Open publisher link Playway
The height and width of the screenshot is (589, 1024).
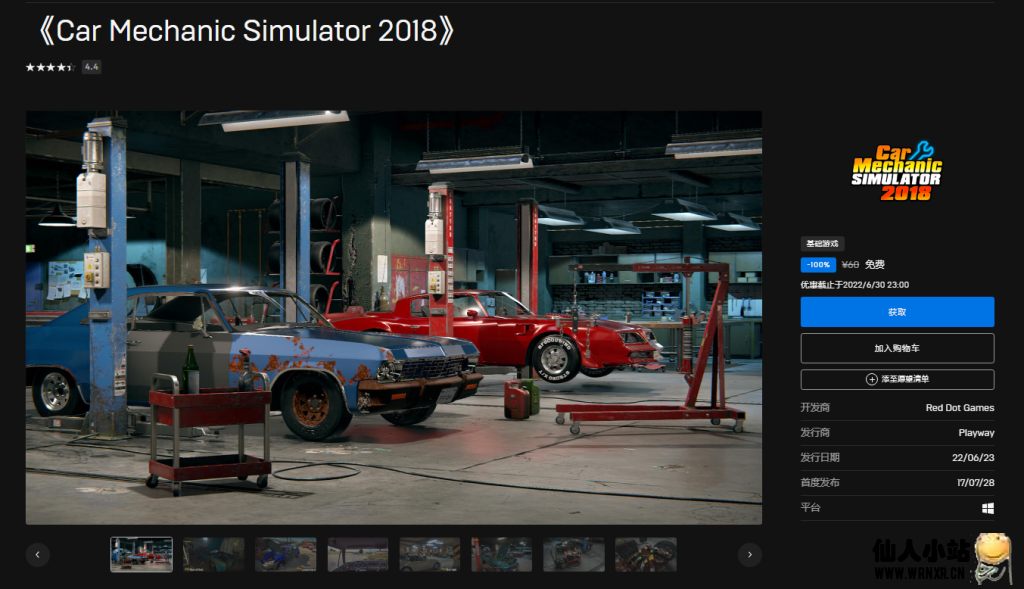(976, 432)
